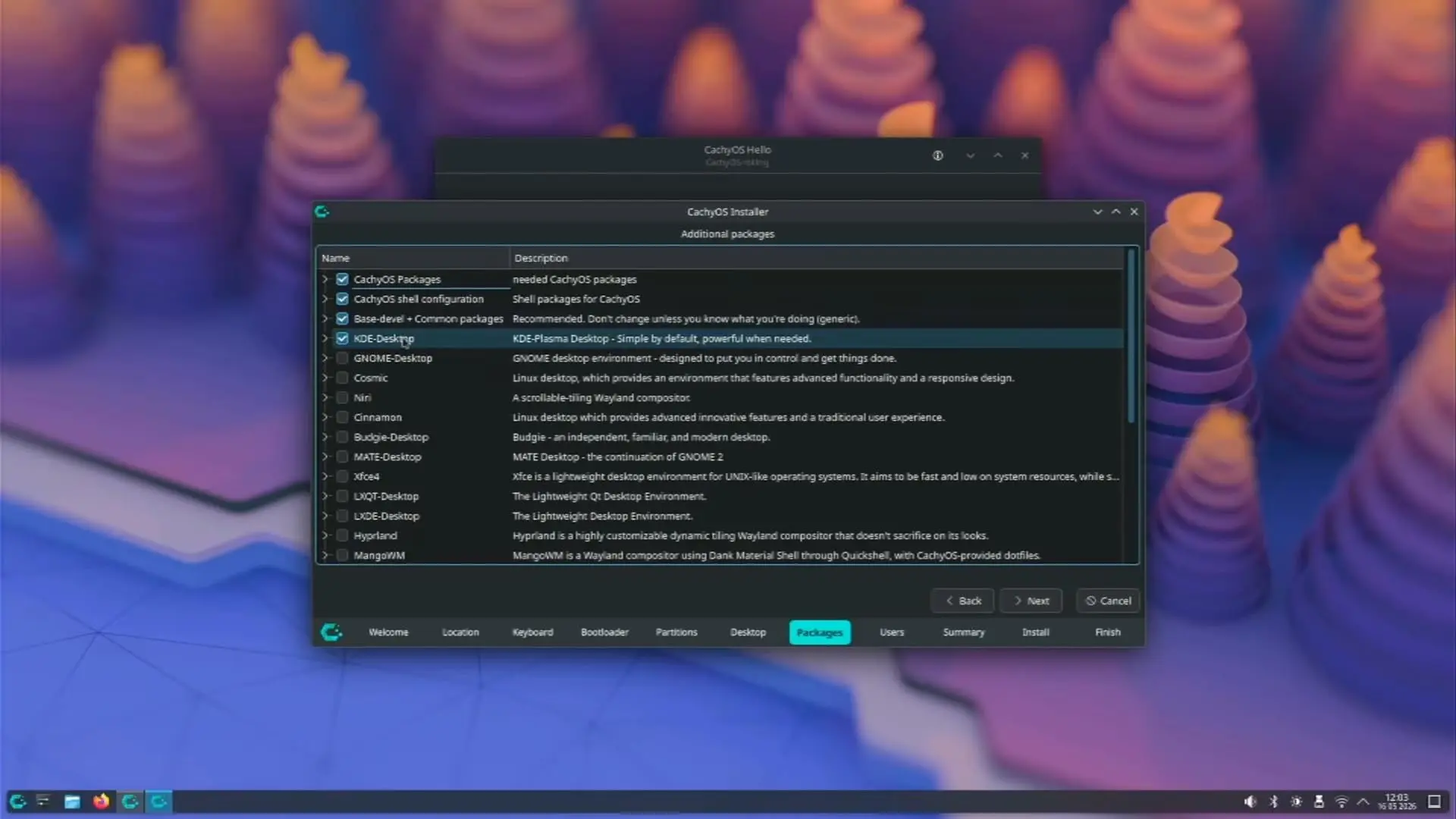Open the Wi-Fi networks tray icon
1456x819 pixels.
[1341, 802]
